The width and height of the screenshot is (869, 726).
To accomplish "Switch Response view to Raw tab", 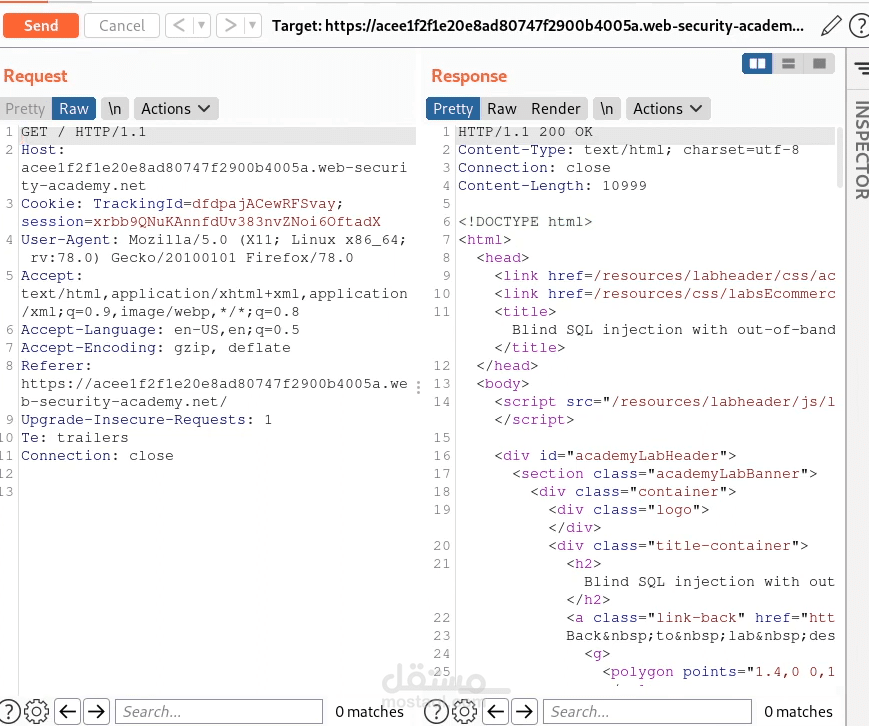I will pyautogui.click(x=502, y=109).
